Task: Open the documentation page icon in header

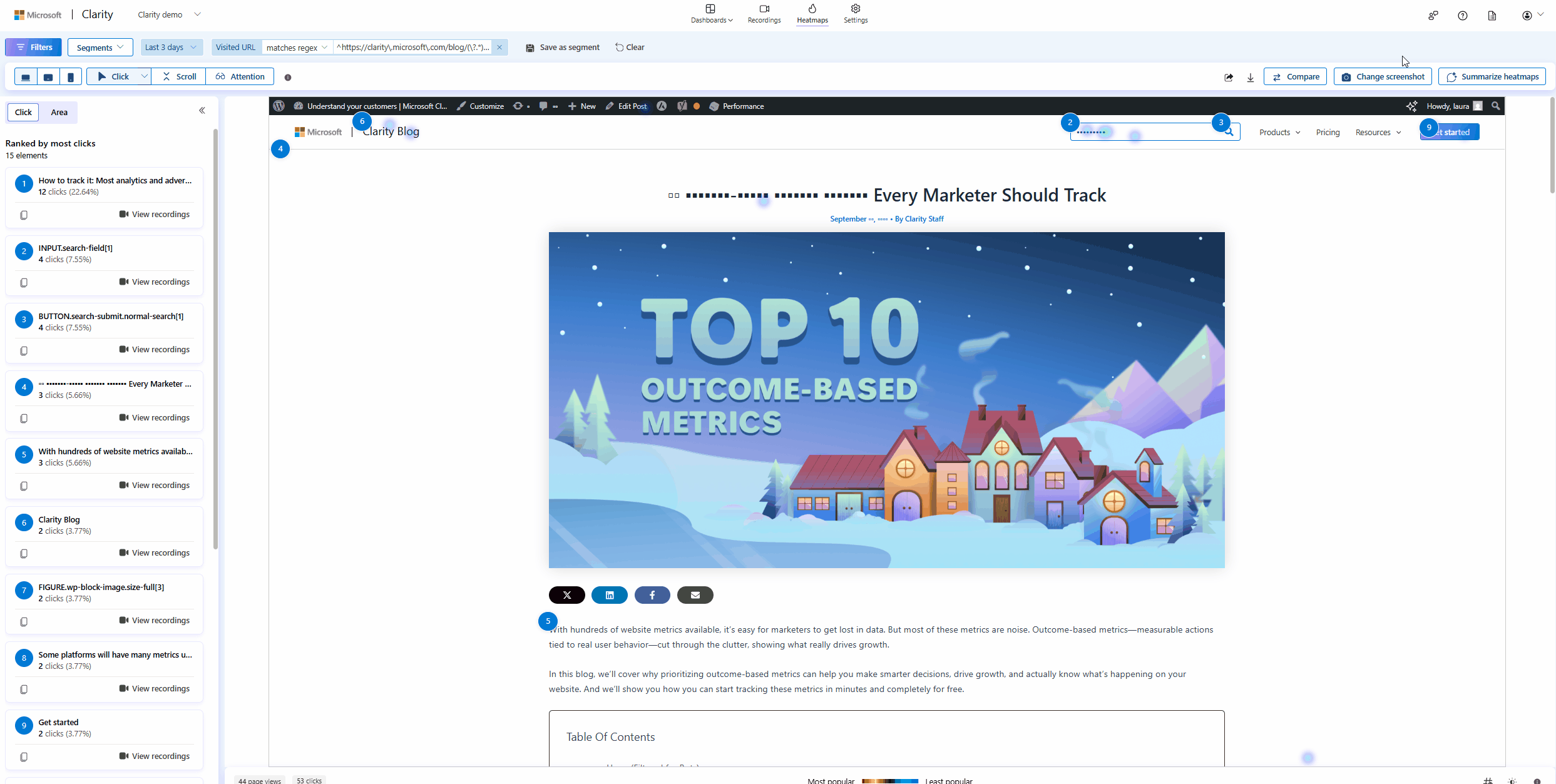Action: point(1492,16)
